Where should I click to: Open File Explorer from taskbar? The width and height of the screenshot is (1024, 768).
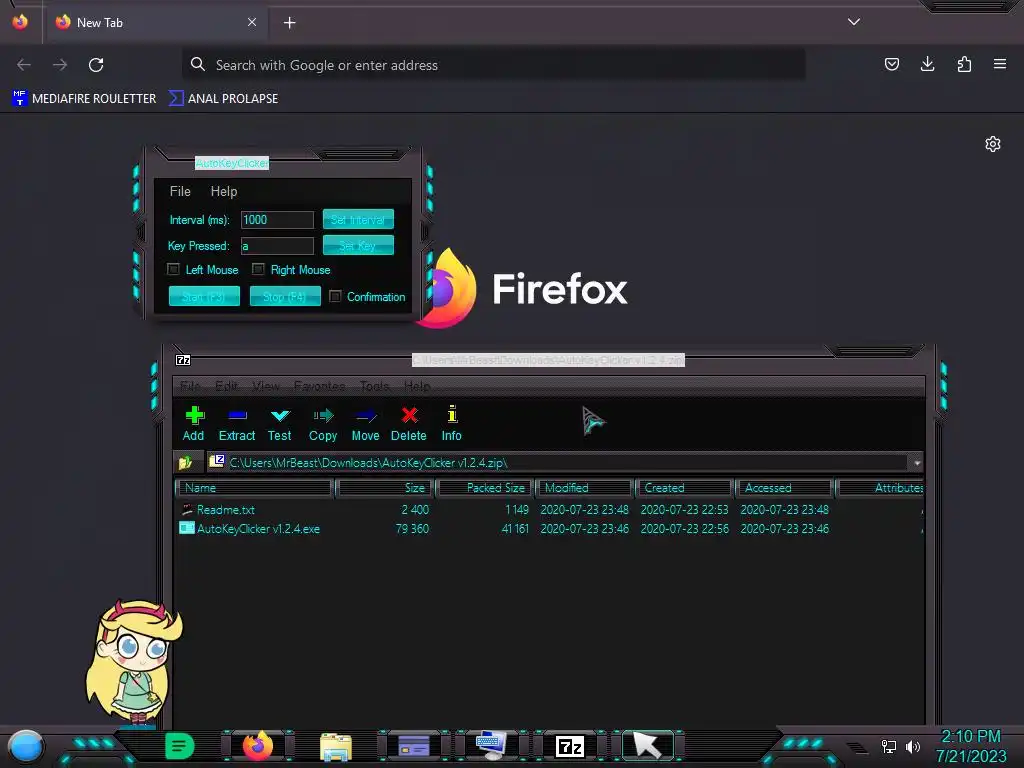coord(336,746)
